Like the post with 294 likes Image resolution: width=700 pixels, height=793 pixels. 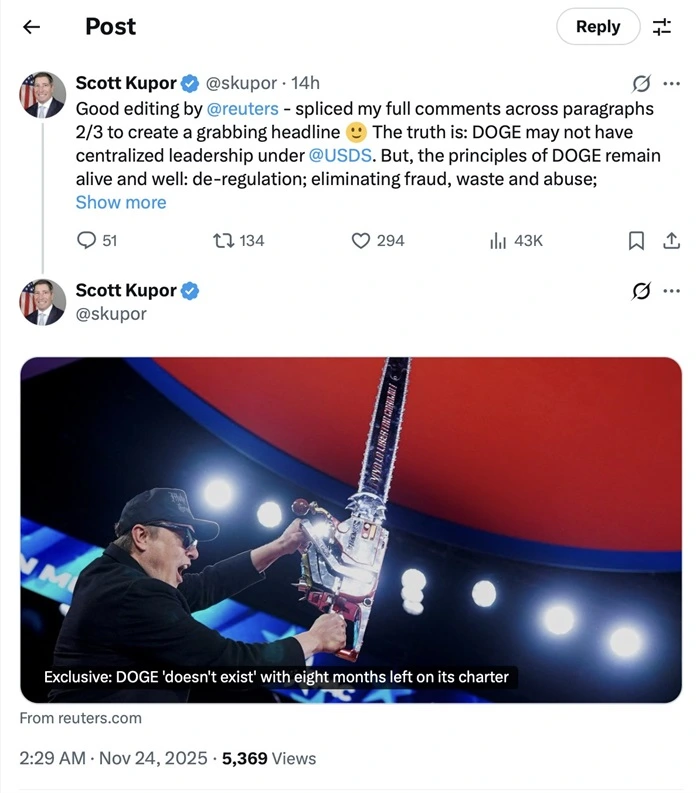coord(377,240)
